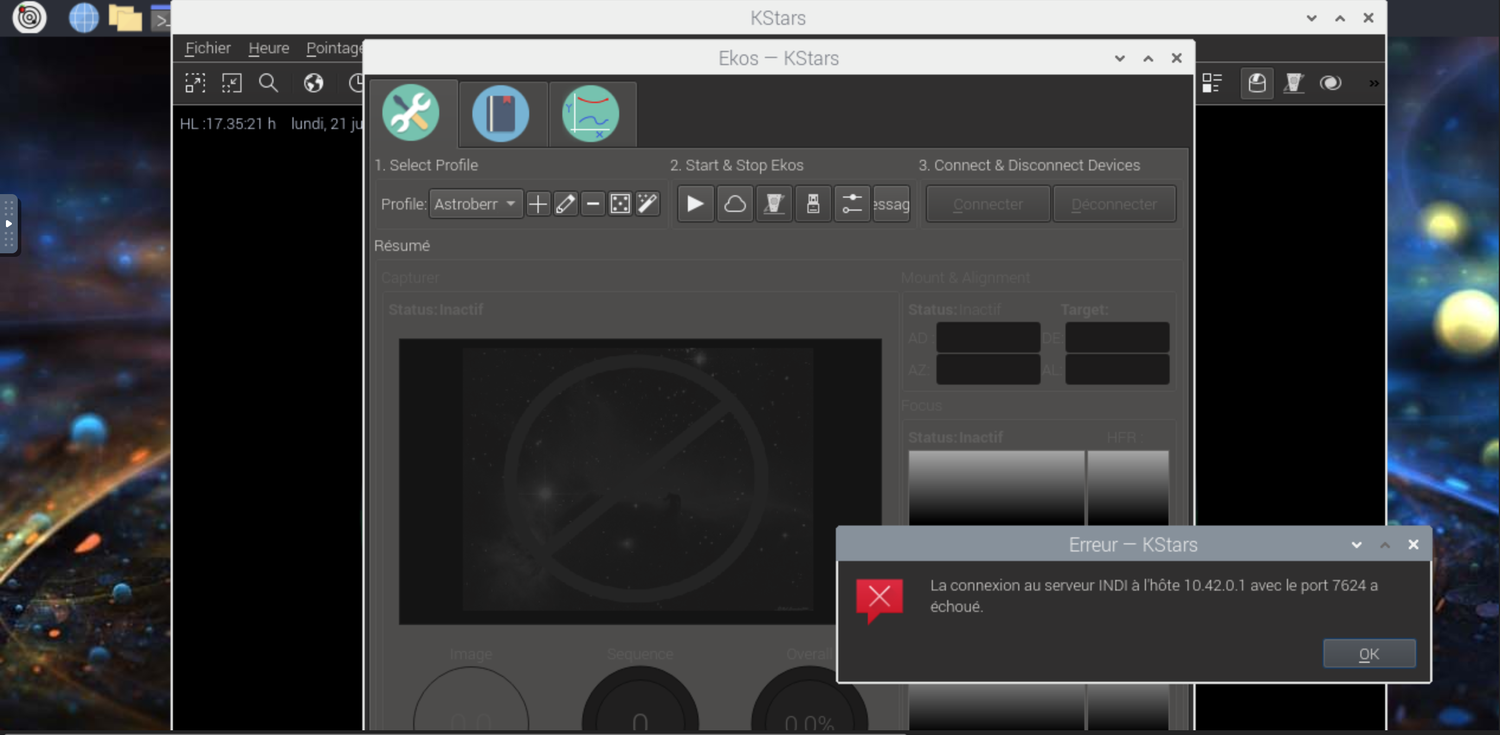Click the zoom-out icon in KStars toolbar
The width and height of the screenshot is (1500, 735).
coord(232,83)
